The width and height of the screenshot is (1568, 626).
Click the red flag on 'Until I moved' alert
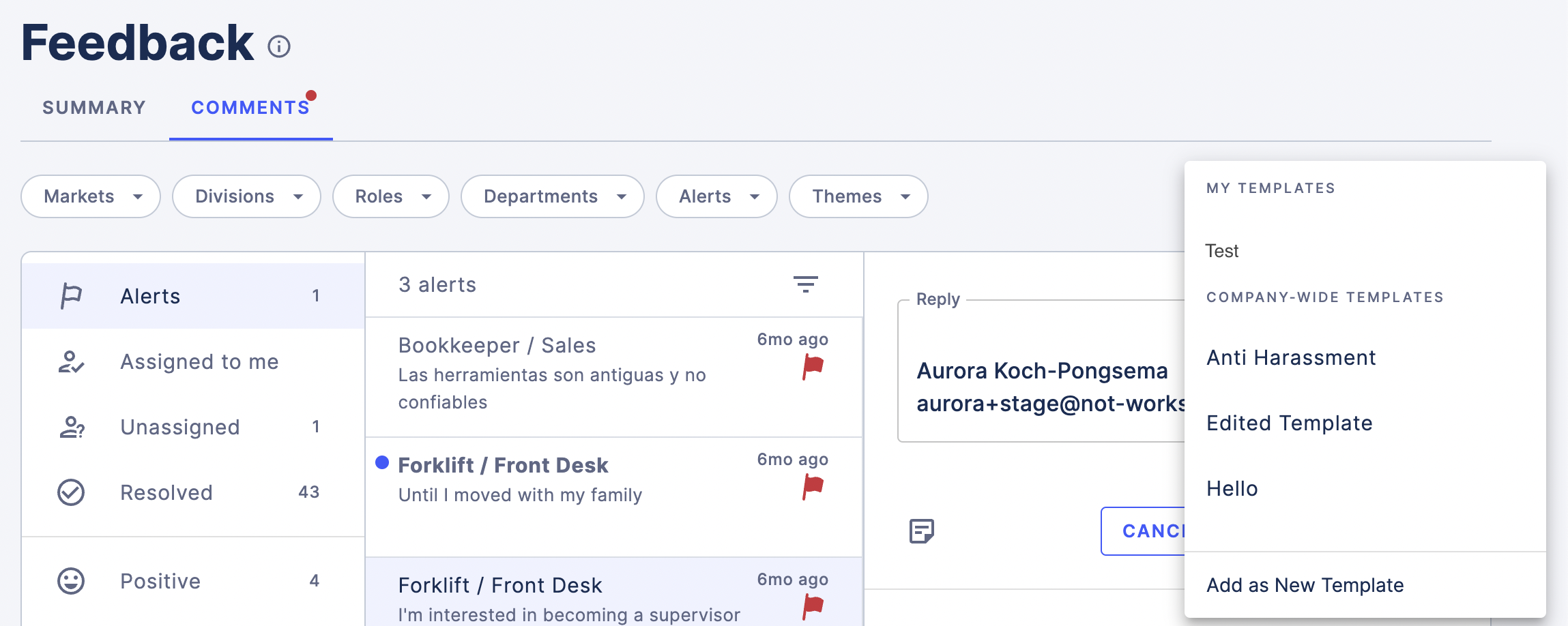[x=813, y=488]
